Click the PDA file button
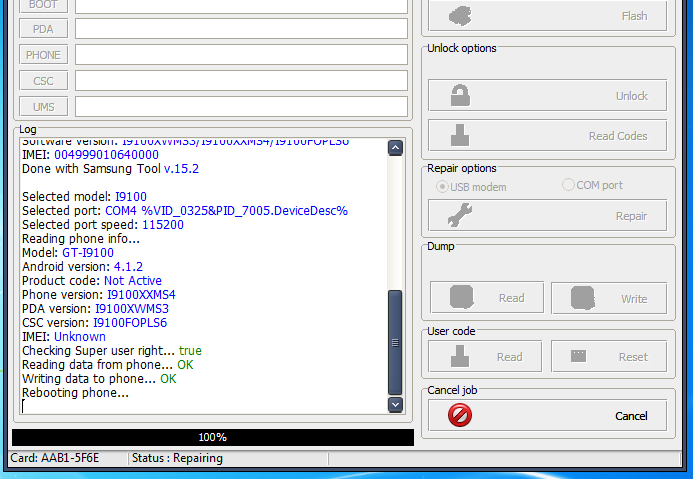This screenshot has height=479, width=699. [x=44, y=29]
